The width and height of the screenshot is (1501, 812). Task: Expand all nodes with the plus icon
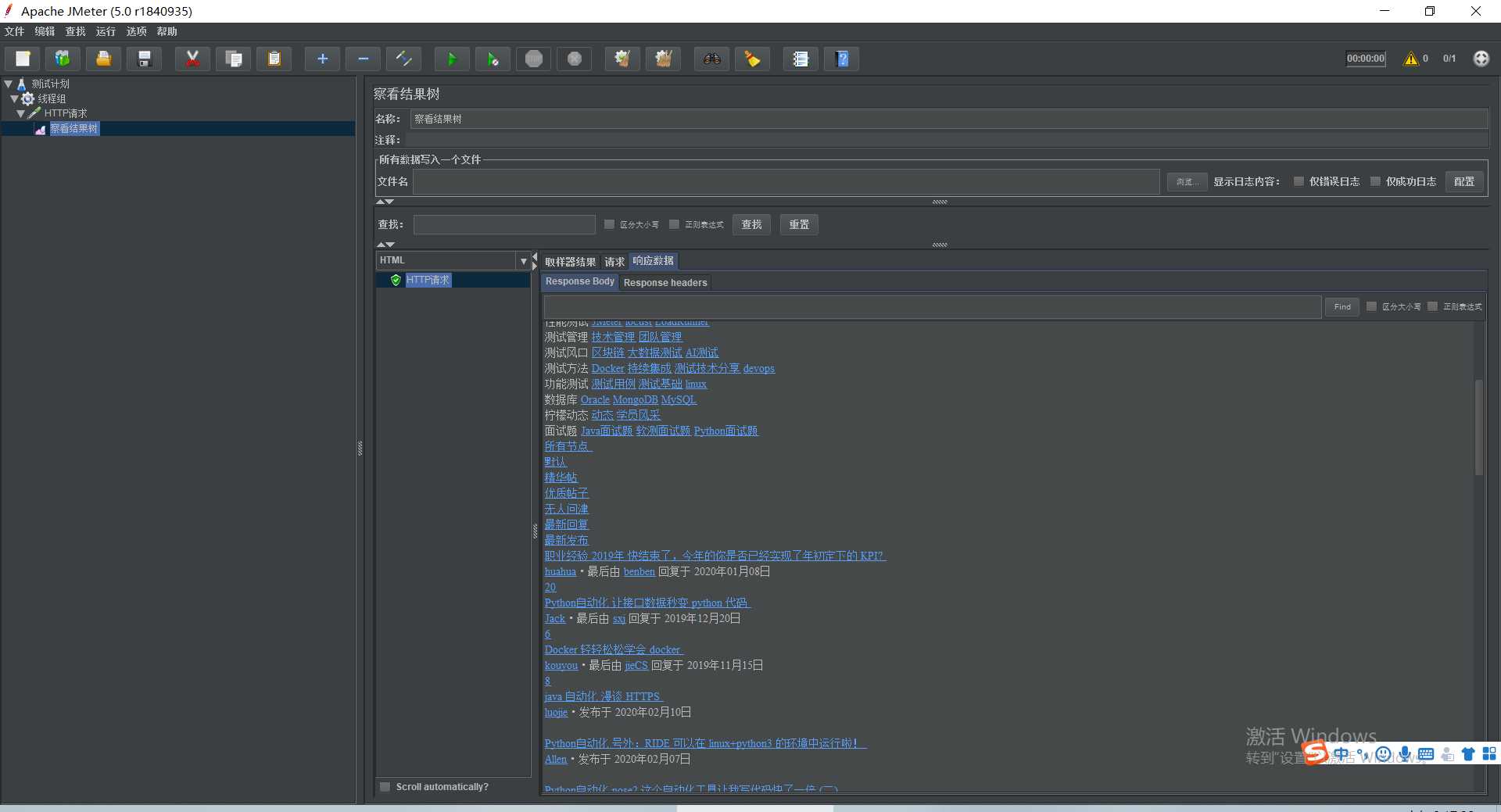tap(322, 59)
